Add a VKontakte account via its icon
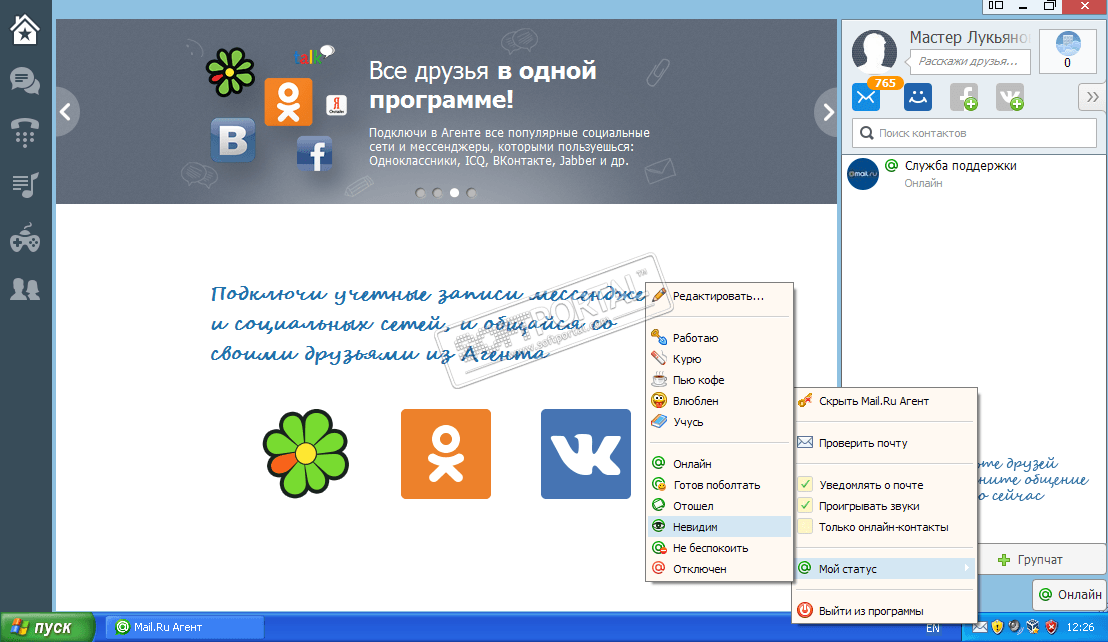Screen dimensions: 1108x642 [x=1010, y=97]
